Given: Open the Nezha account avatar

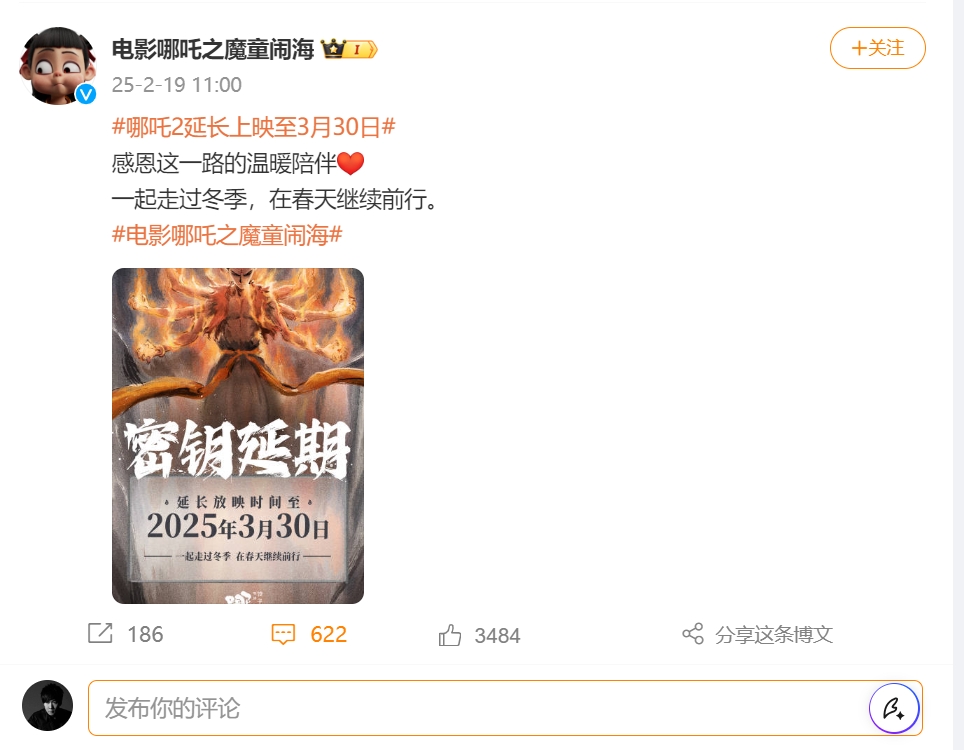Looking at the screenshot, I should [58, 65].
